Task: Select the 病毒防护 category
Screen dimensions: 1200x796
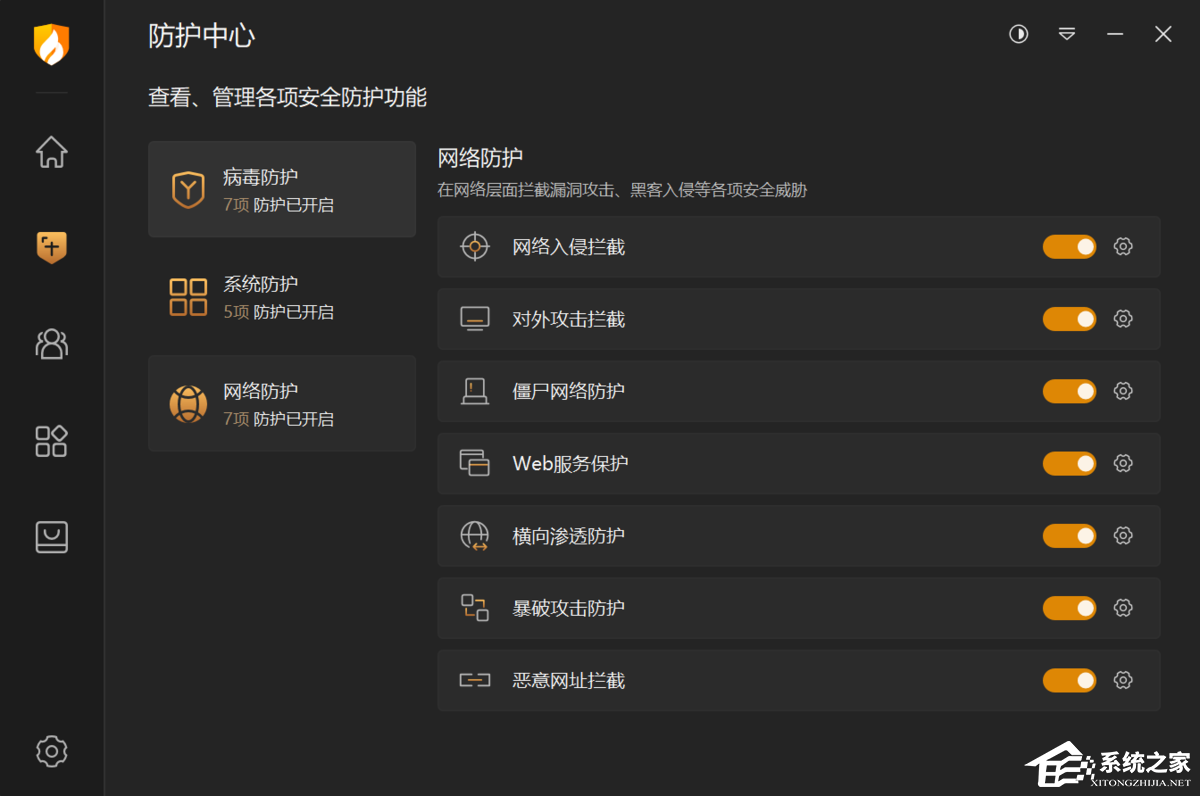Action: pos(282,189)
